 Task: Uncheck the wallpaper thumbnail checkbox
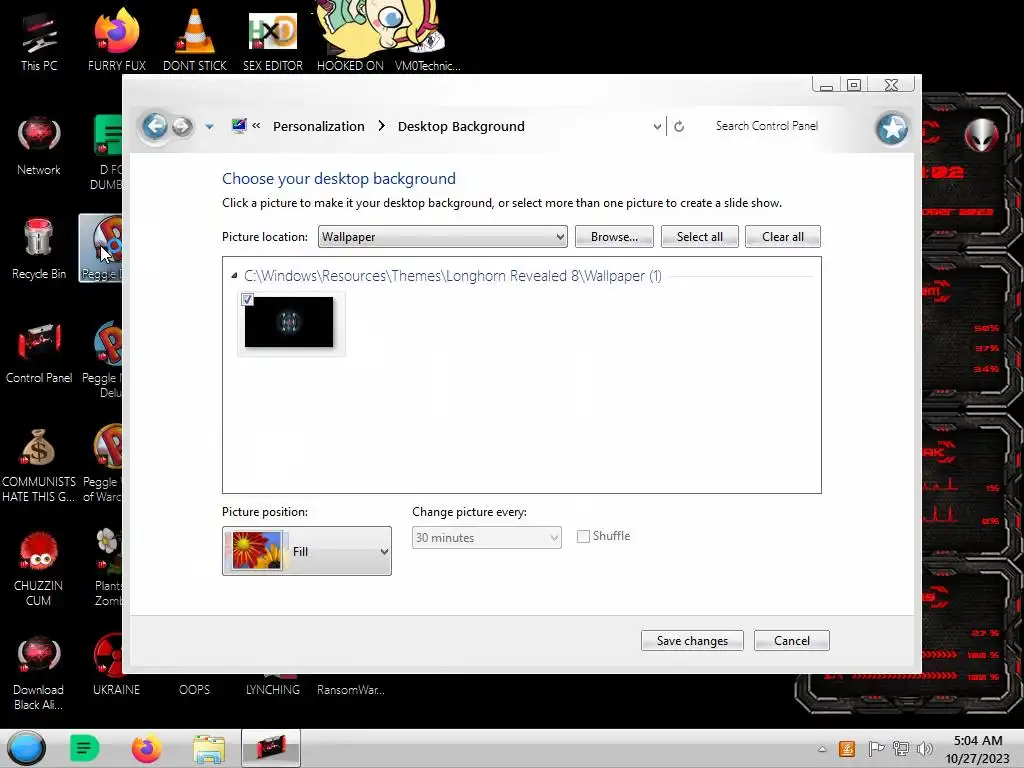coord(248,300)
